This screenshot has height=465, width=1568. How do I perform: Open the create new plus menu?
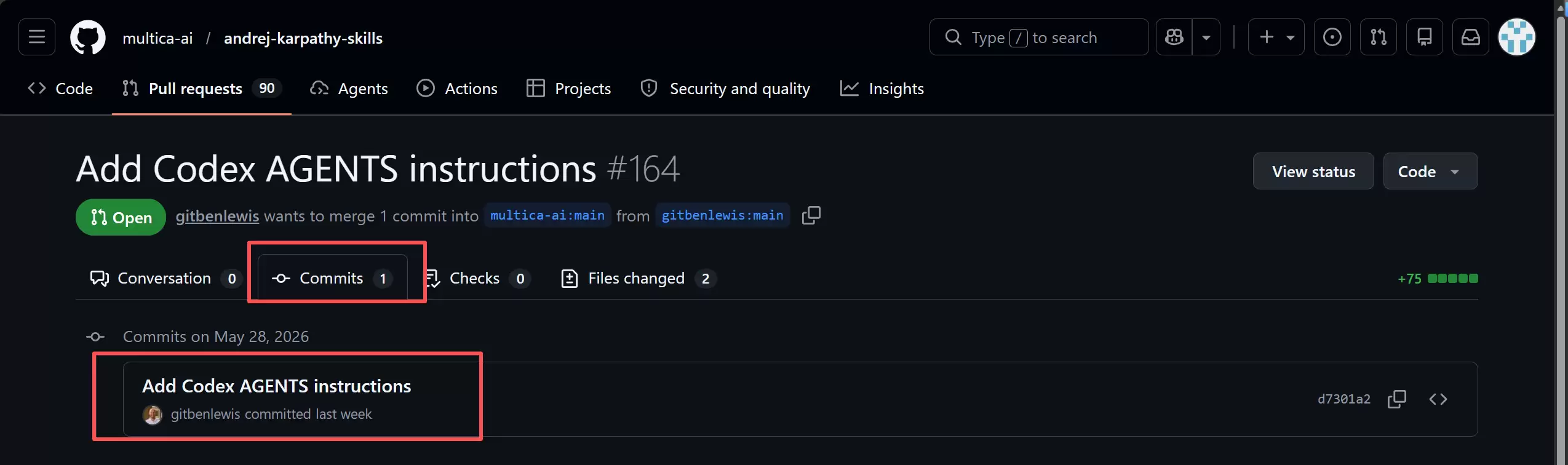point(1276,37)
